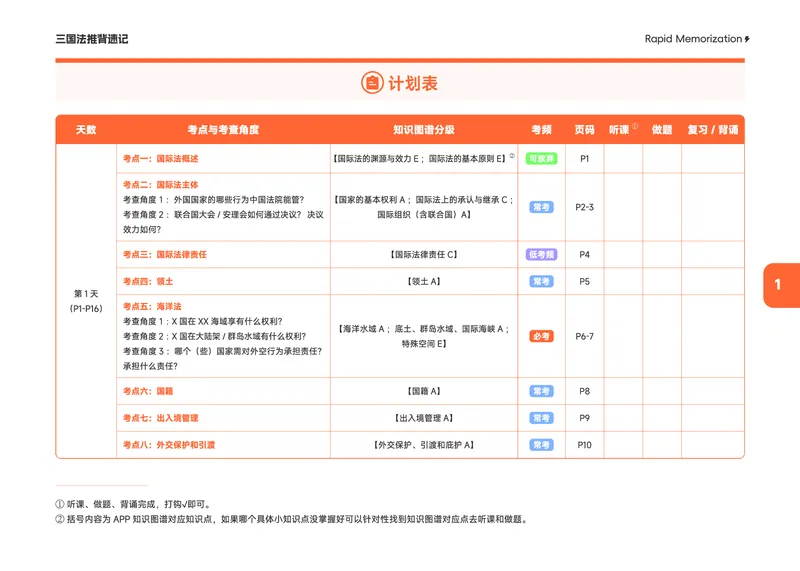
Task: Click the 做题 column header
Action: click(662, 130)
